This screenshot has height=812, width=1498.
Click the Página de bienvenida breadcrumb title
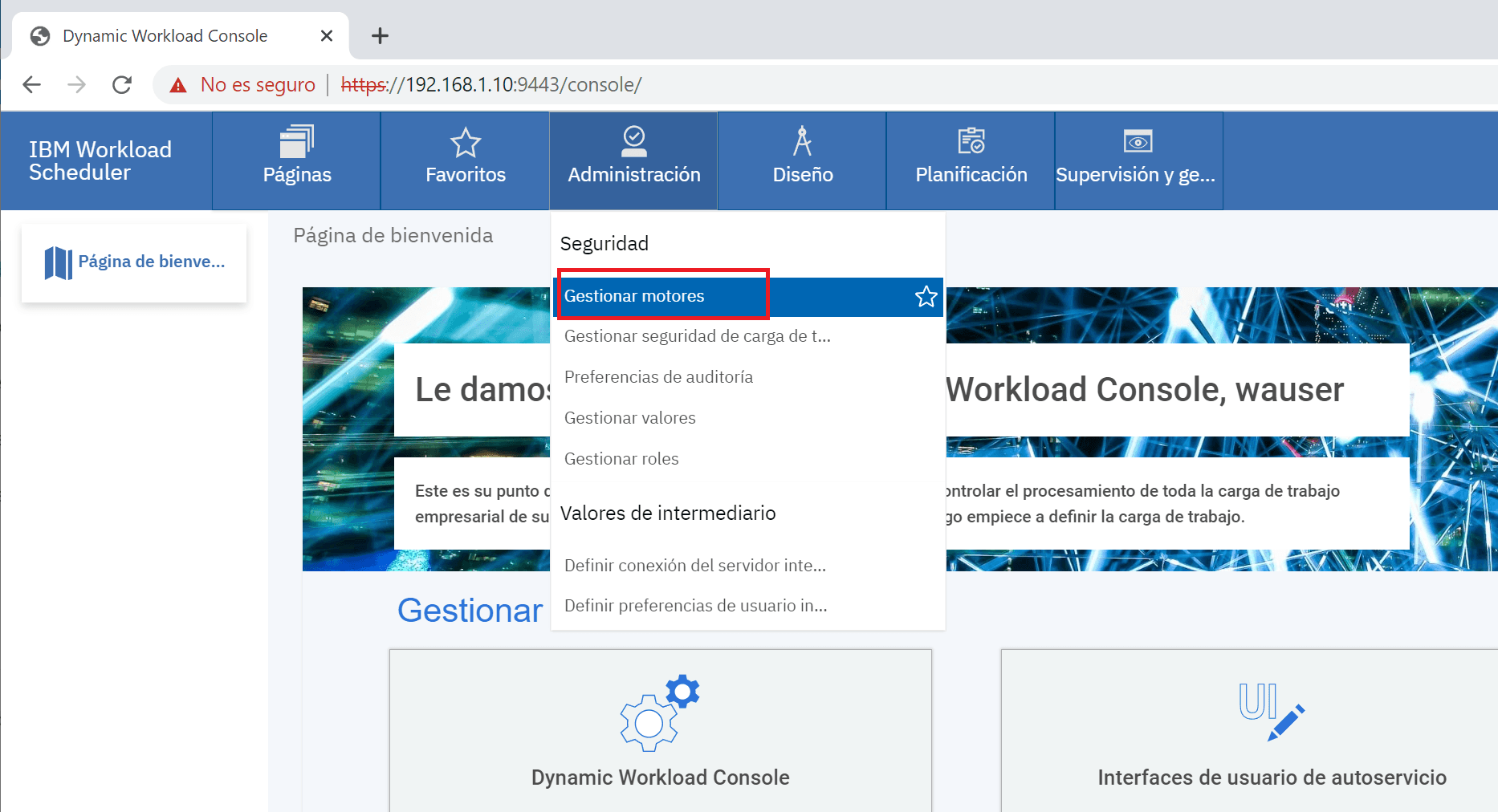(393, 235)
